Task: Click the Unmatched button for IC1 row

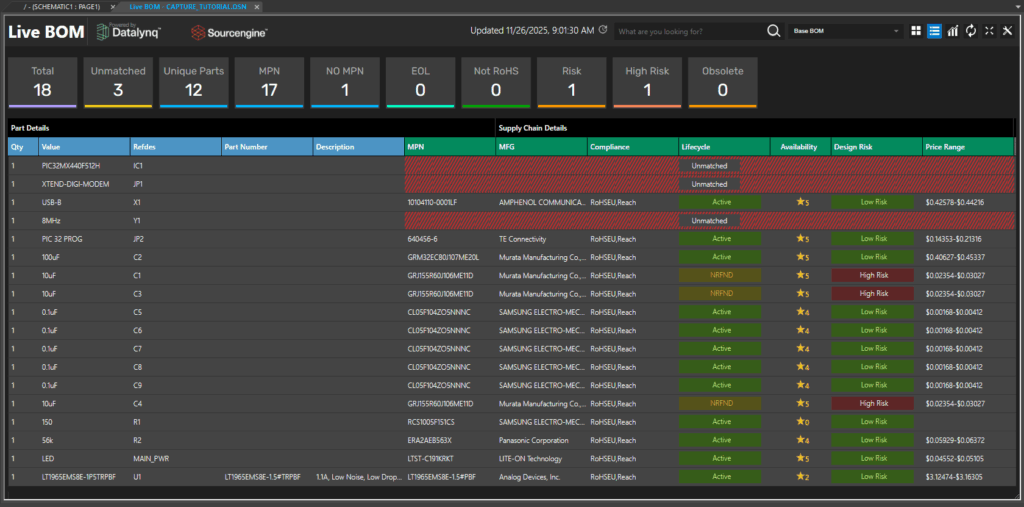Action: tap(709, 165)
